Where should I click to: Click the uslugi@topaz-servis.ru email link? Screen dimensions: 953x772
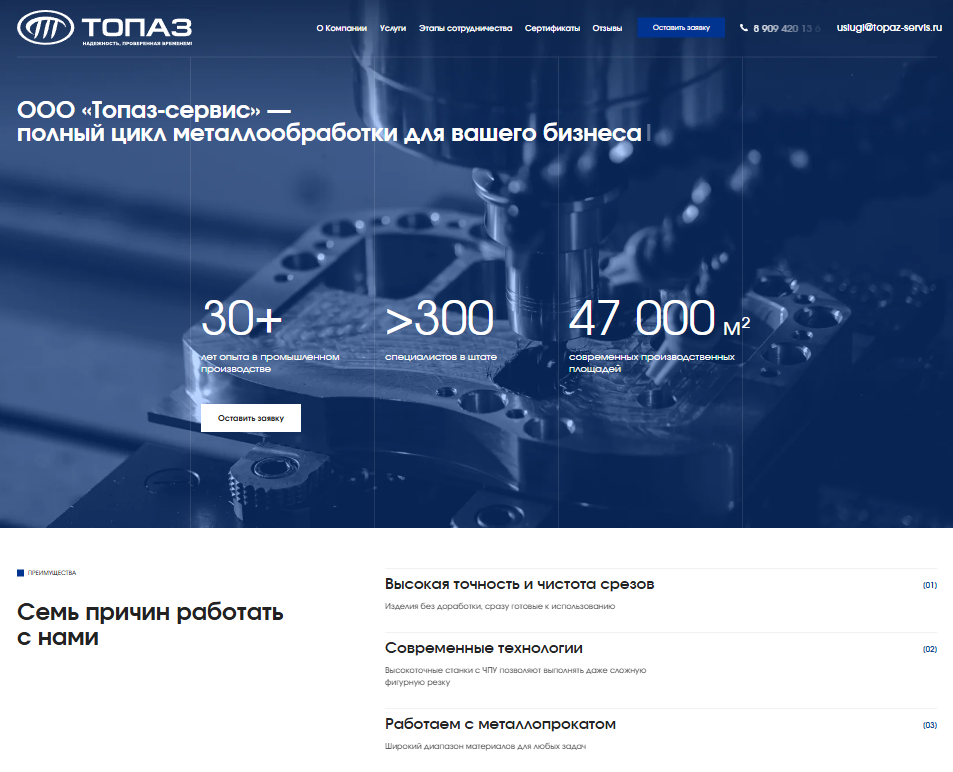[889, 28]
